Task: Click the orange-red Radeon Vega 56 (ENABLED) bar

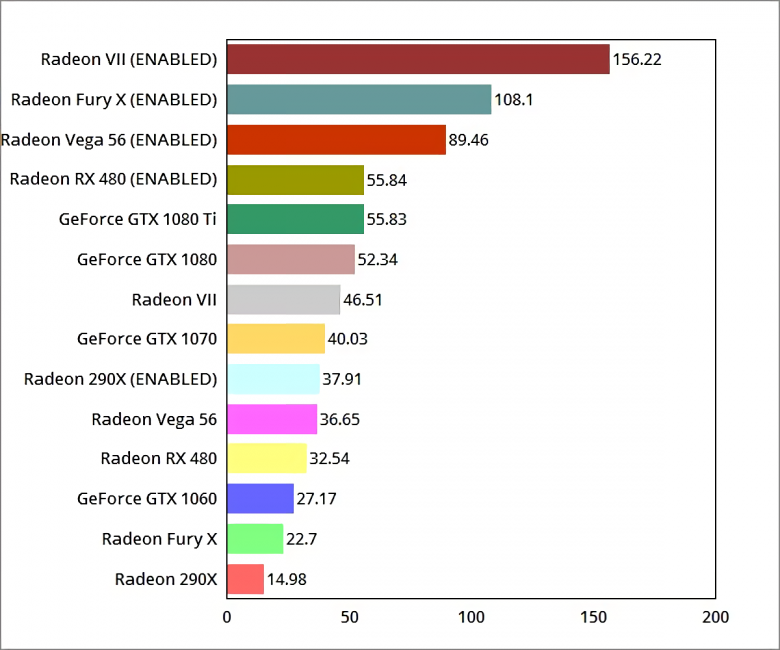Action: (x=336, y=139)
